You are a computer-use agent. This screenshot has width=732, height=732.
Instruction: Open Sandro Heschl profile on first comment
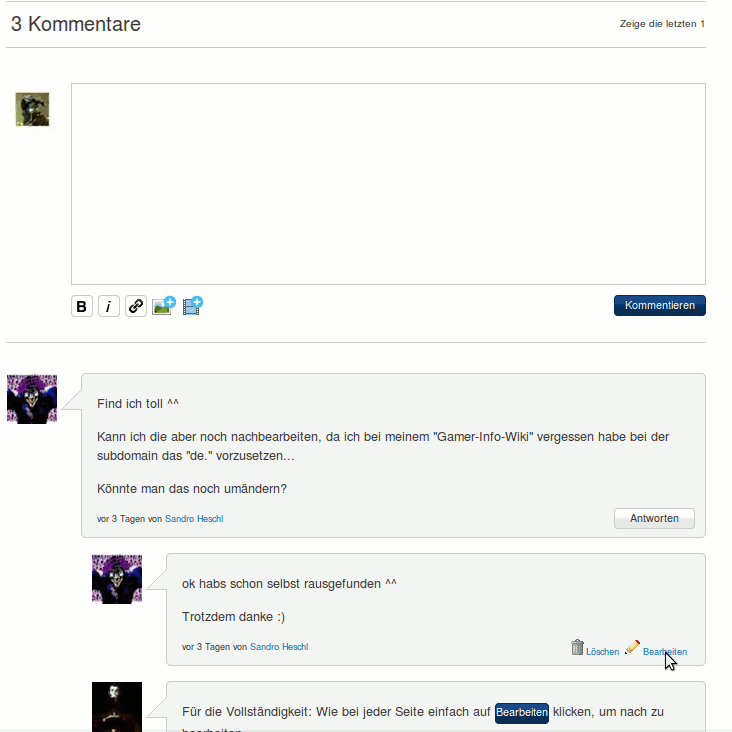pyautogui.click(x=194, y=519)
